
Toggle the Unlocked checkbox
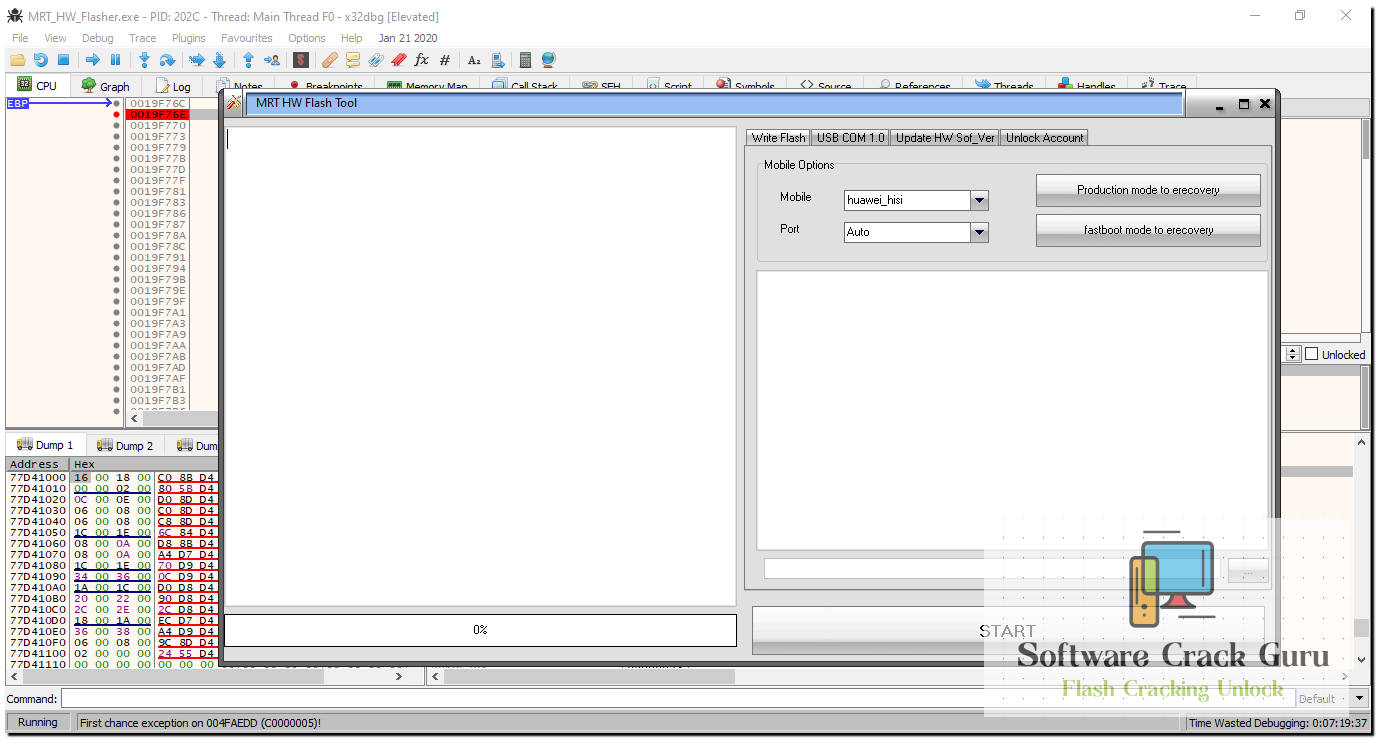[1311, 354]
